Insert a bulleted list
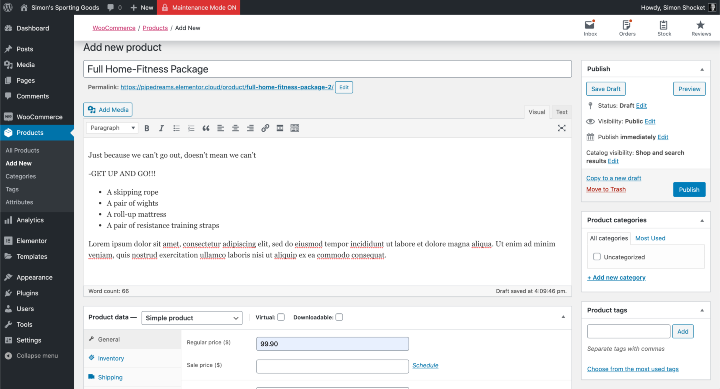 click(176, 128)
